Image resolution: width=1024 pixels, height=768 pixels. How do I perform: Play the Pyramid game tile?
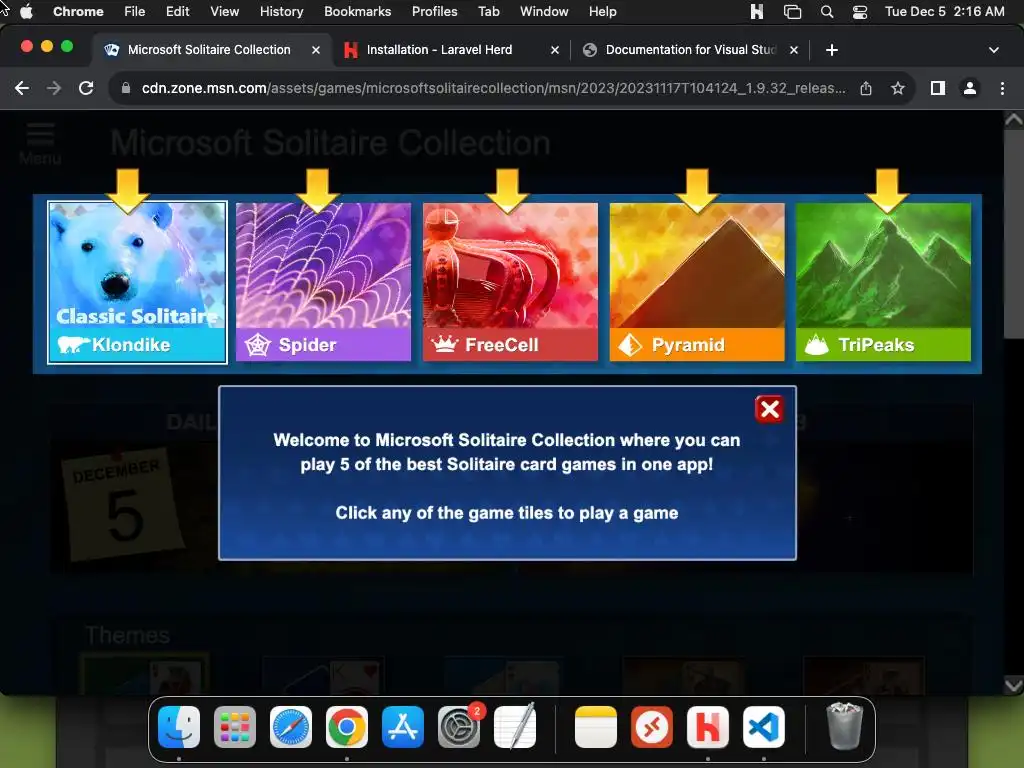[697, 282]
